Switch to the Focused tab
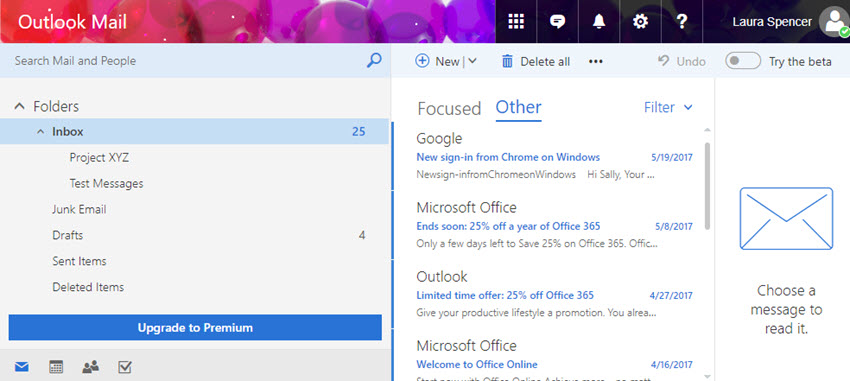This screenshot has width=850, height=381. click(449, 108)
